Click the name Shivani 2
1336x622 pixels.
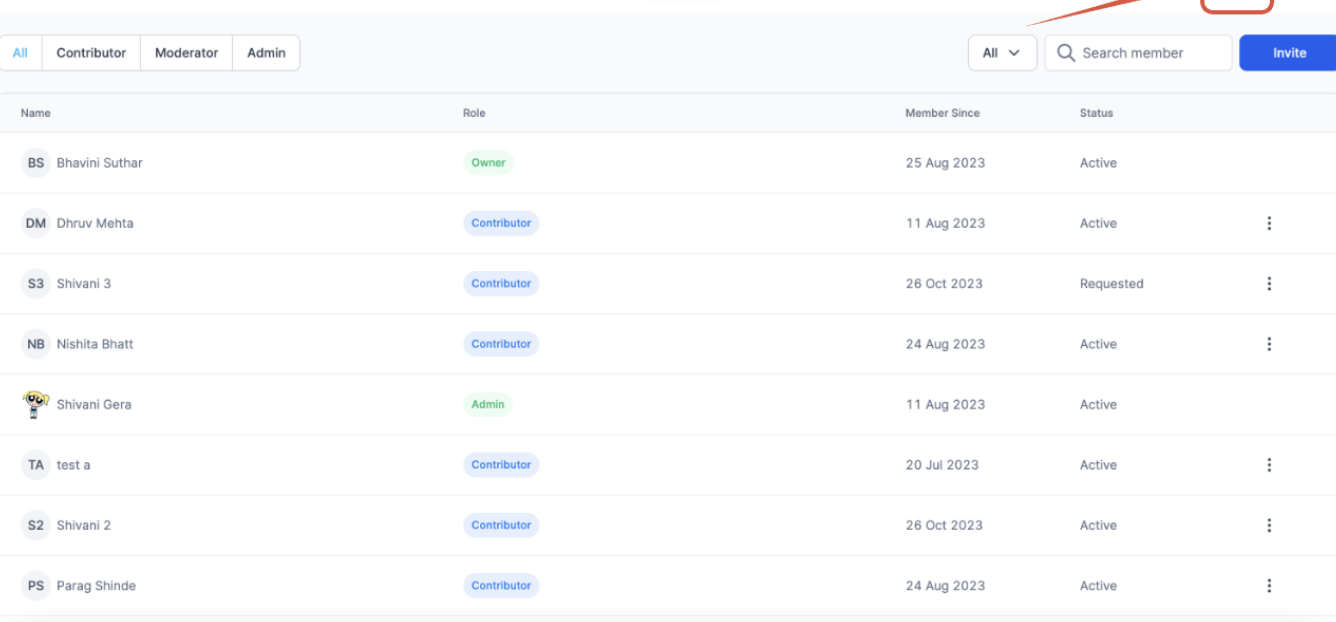pyautogui.click(x=84, y=525)
